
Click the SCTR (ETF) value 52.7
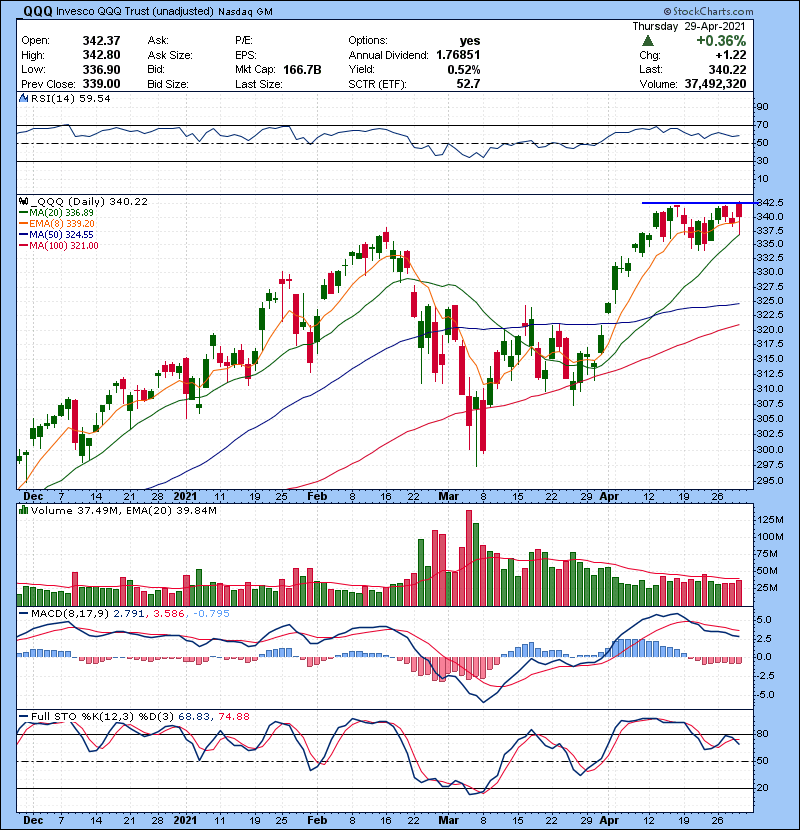click(x=469, y=84)
